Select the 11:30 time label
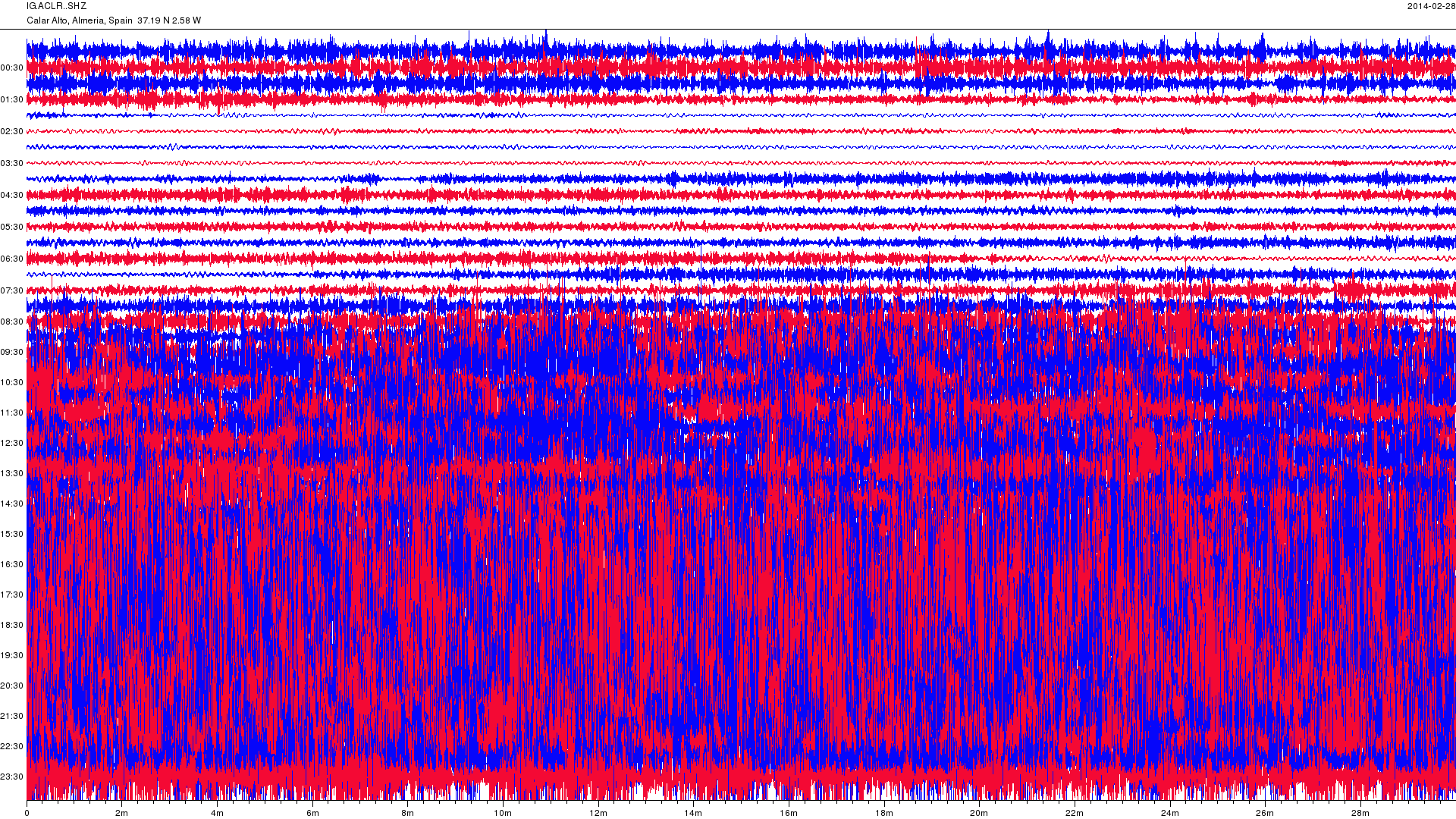 click(12, 413)
